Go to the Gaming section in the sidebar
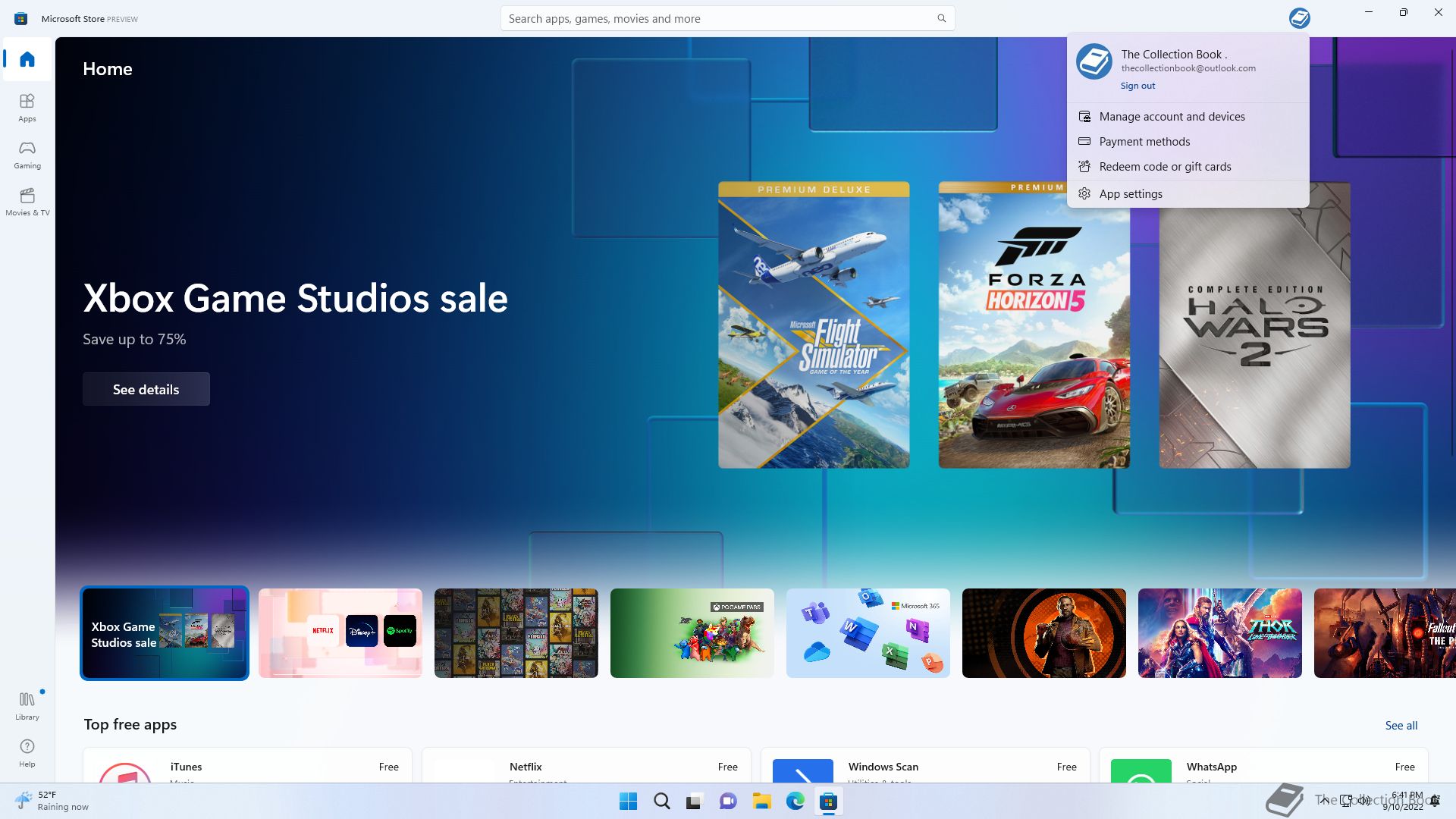Screen dimensions: 1456x819 [x=27, y=155]
